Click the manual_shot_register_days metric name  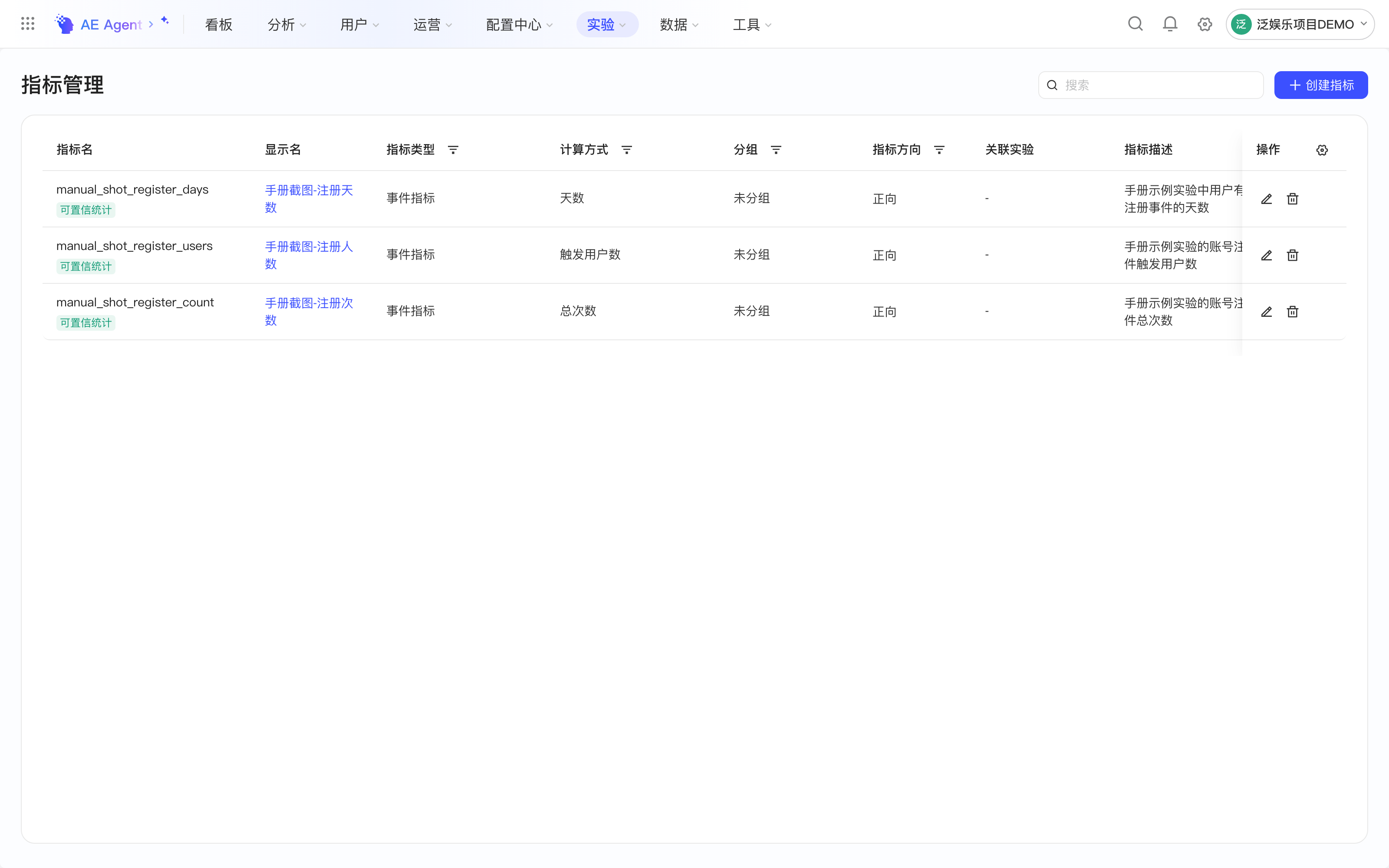tap(132, 190)
